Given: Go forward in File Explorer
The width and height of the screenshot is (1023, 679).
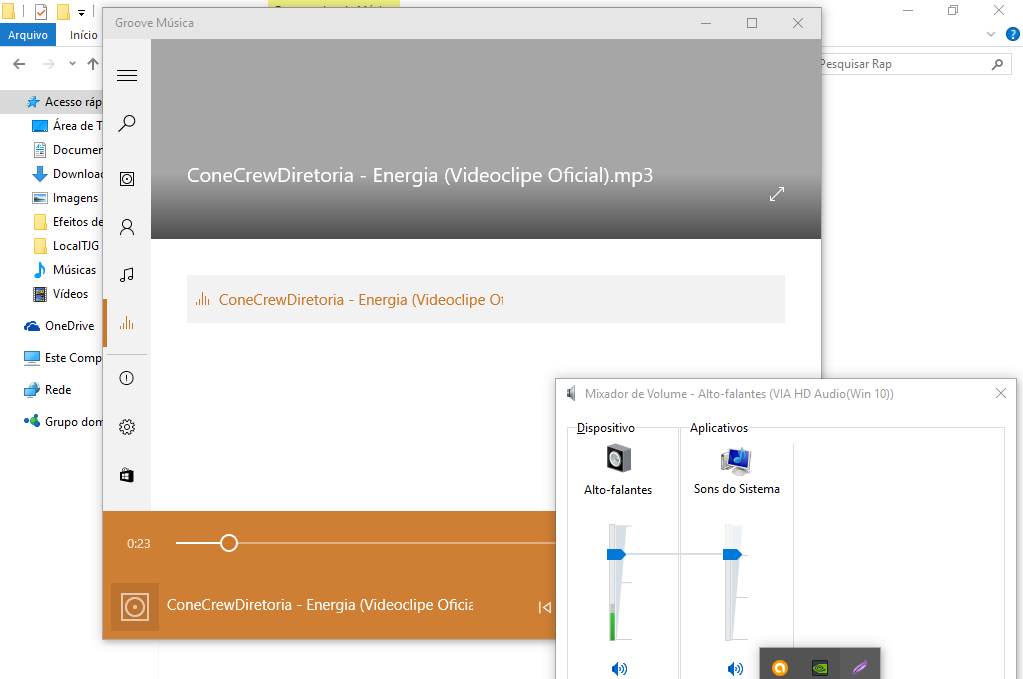Looking at the screenshot, I should [x=49, y=64].
